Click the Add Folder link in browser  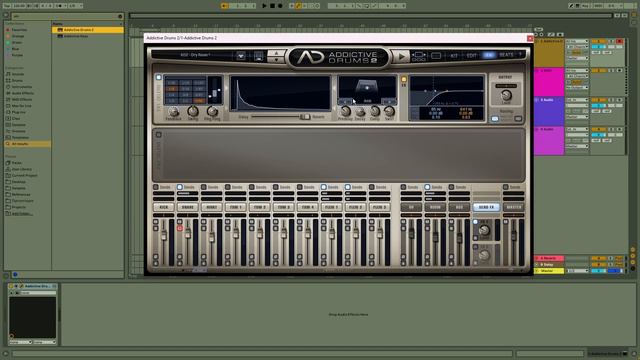[x=22, y=213]
